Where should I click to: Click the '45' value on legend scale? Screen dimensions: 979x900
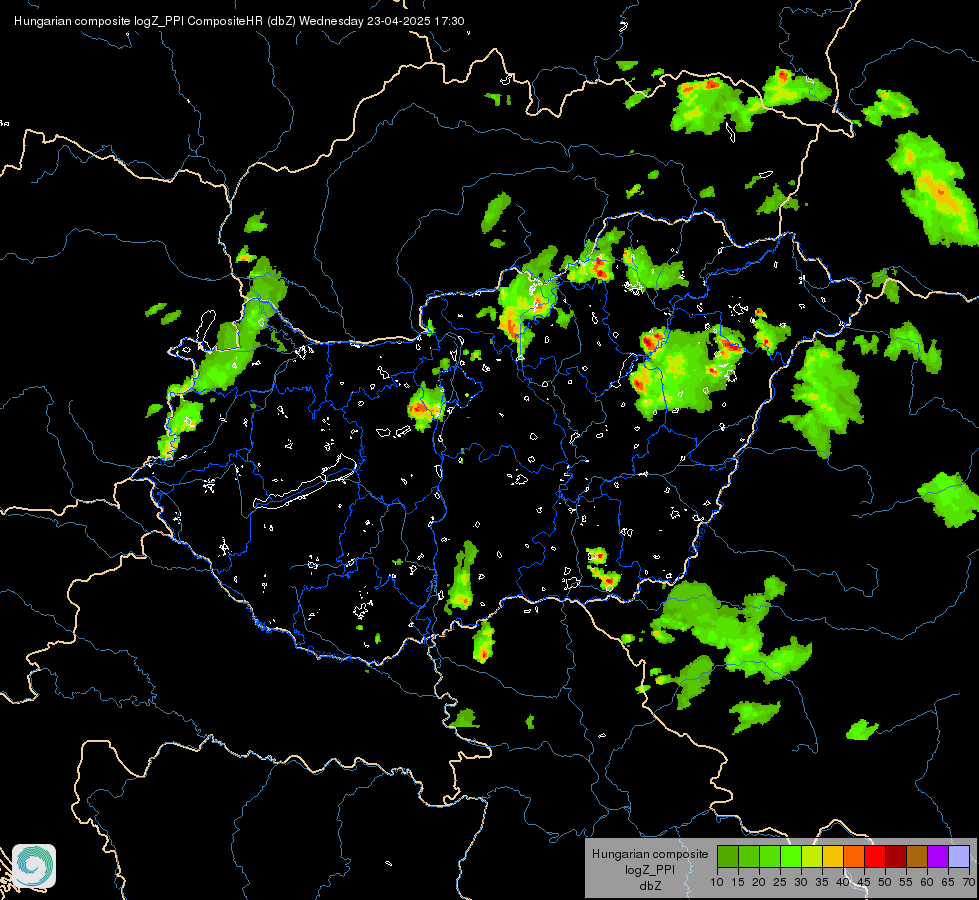tap(864, 882)
